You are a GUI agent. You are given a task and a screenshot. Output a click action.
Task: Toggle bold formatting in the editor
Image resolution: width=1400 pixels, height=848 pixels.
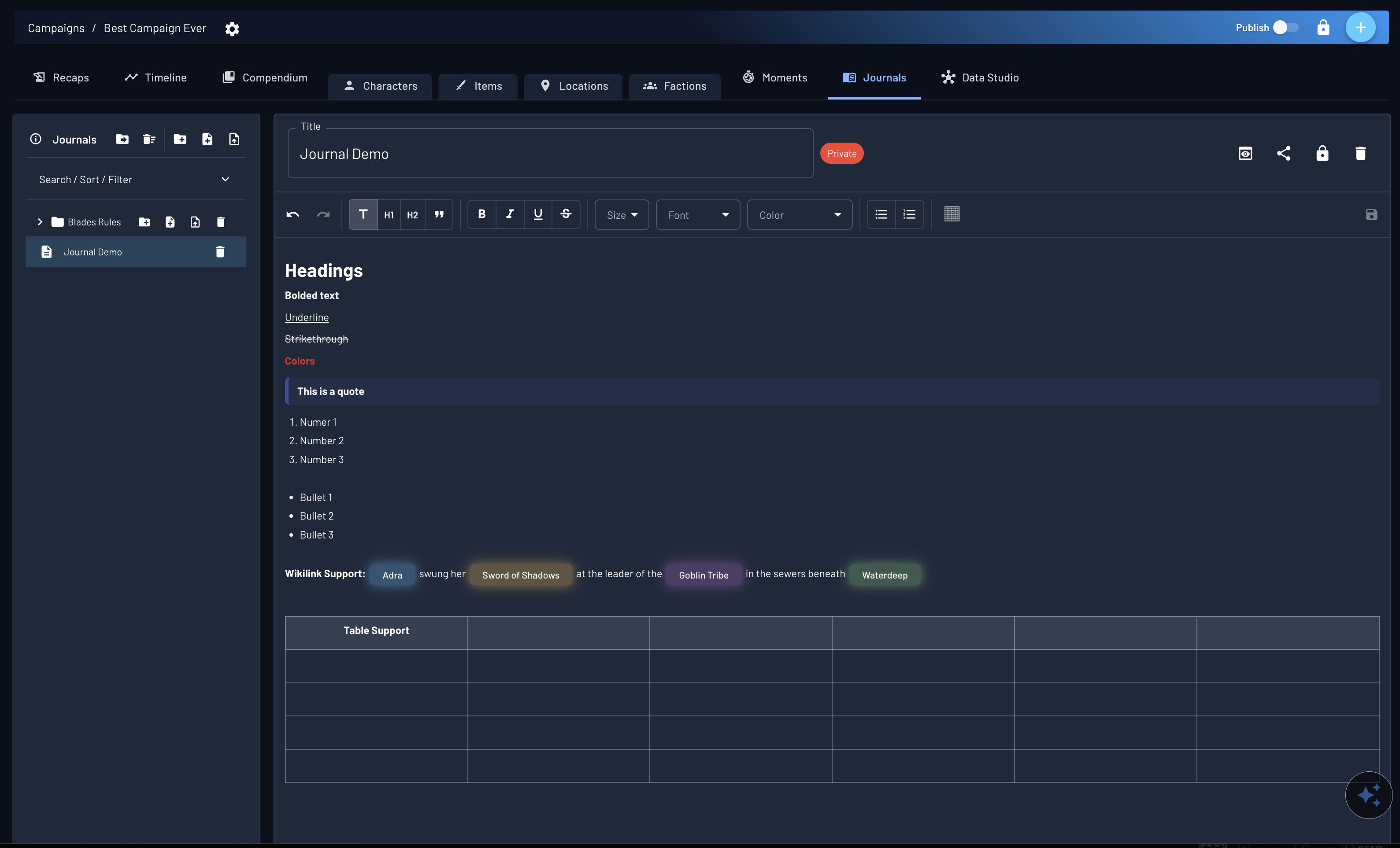pyautogui.click(x=481, y=214)
